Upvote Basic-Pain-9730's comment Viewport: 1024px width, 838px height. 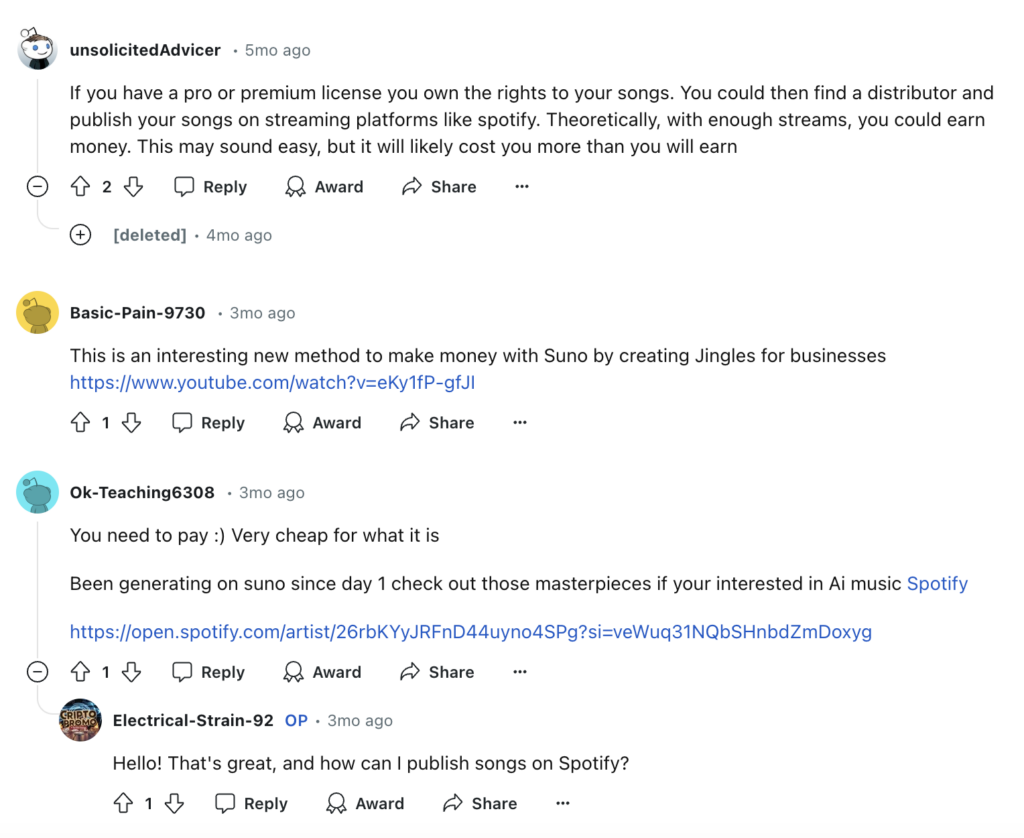[80, 423]
